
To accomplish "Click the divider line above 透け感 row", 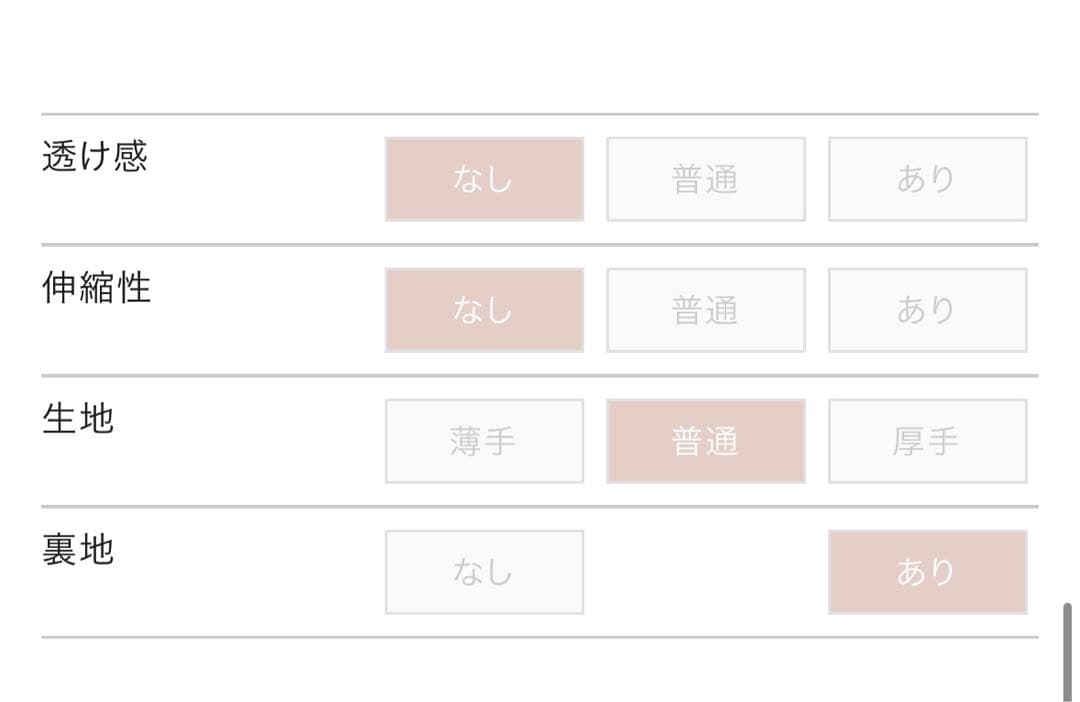I will click(540, 114).
